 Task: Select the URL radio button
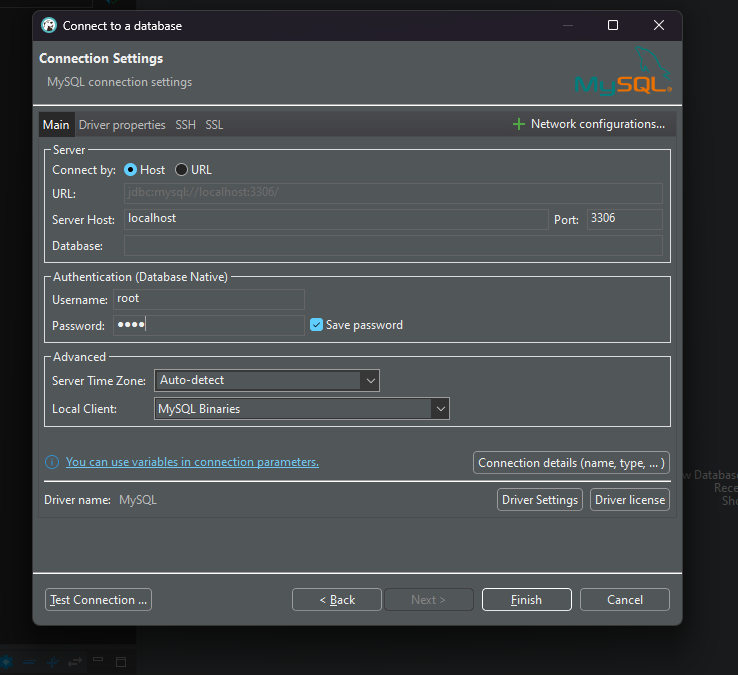click(181, 170)
